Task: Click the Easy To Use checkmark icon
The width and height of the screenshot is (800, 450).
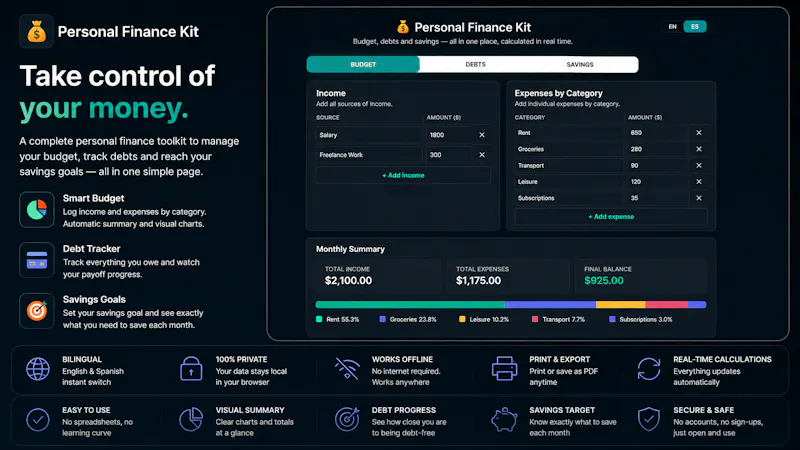Action: coord(38,420)
